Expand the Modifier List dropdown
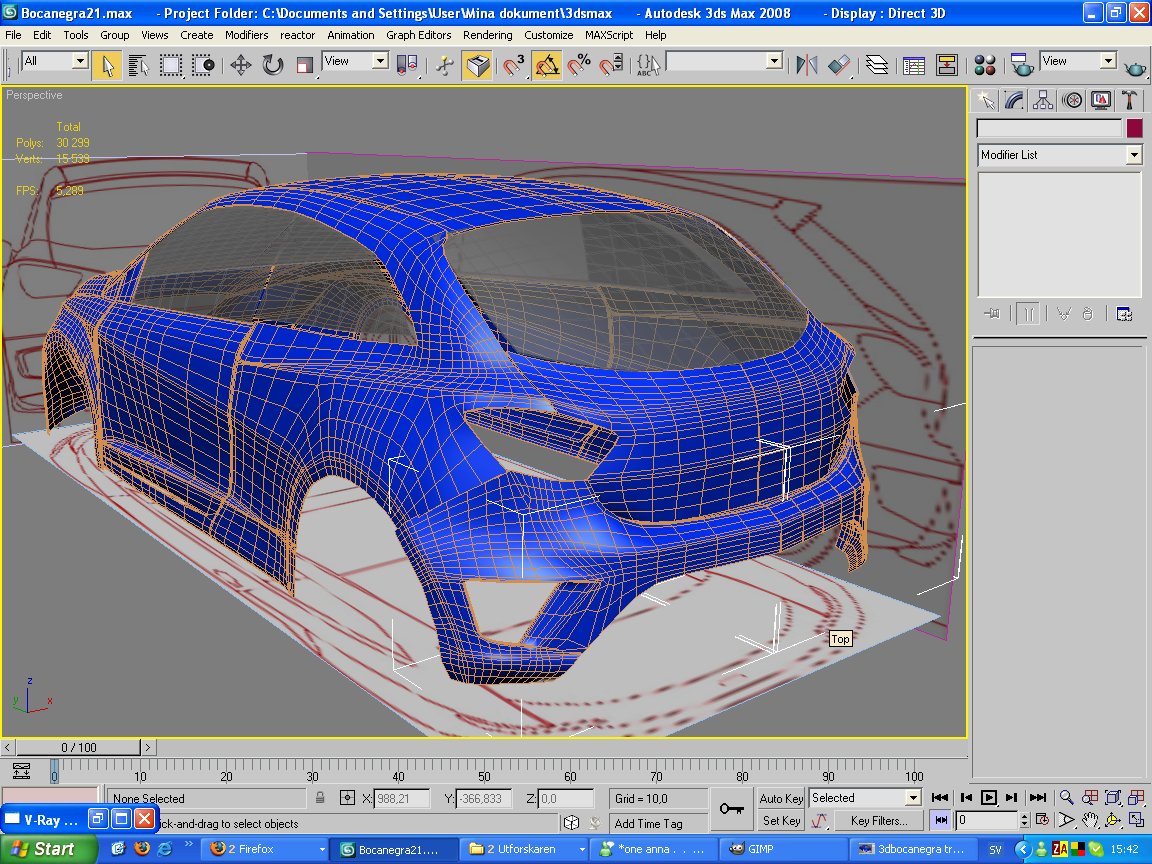1152x864 pixels. click(x=1133, y=155)
